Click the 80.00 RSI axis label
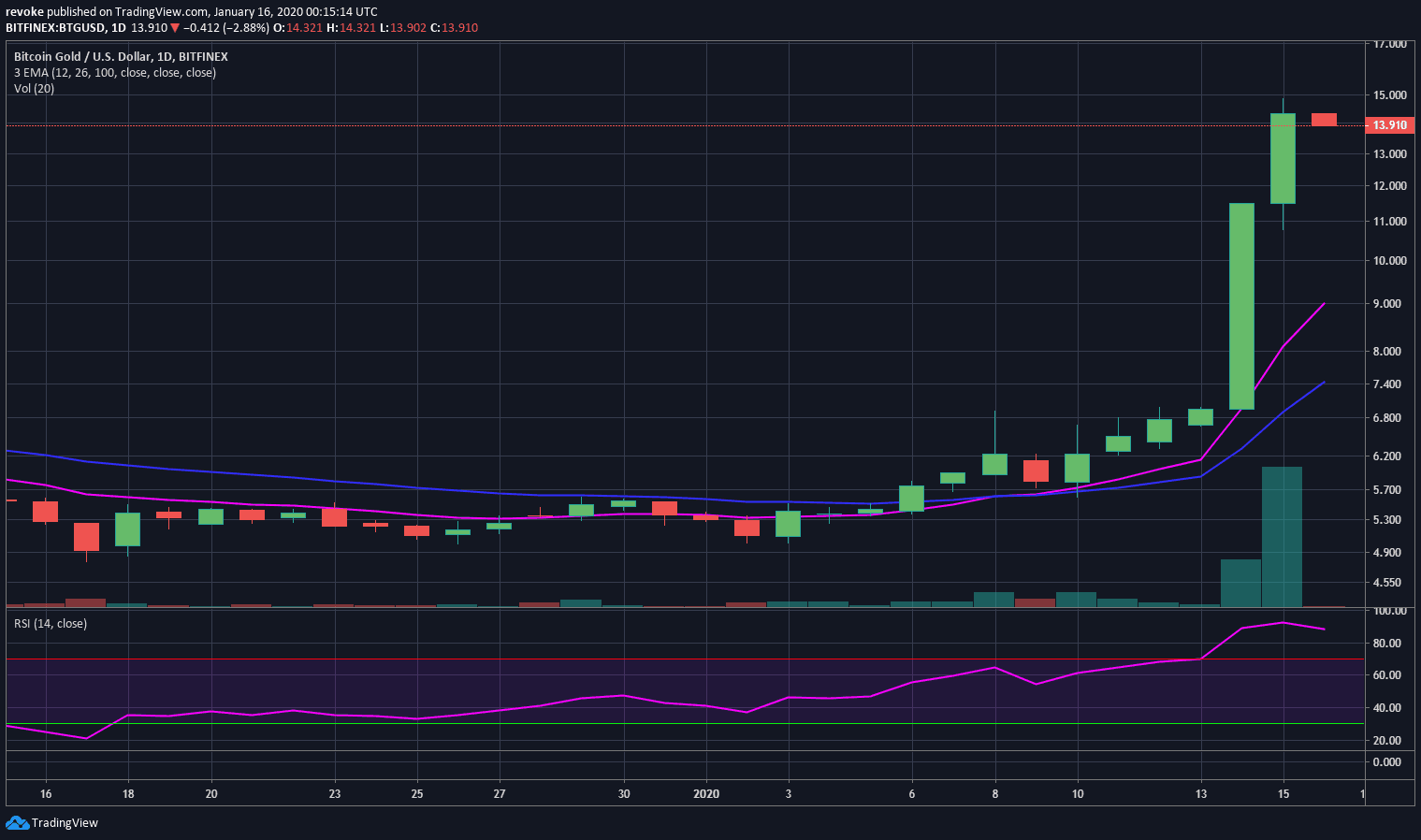 (1386, 644)
